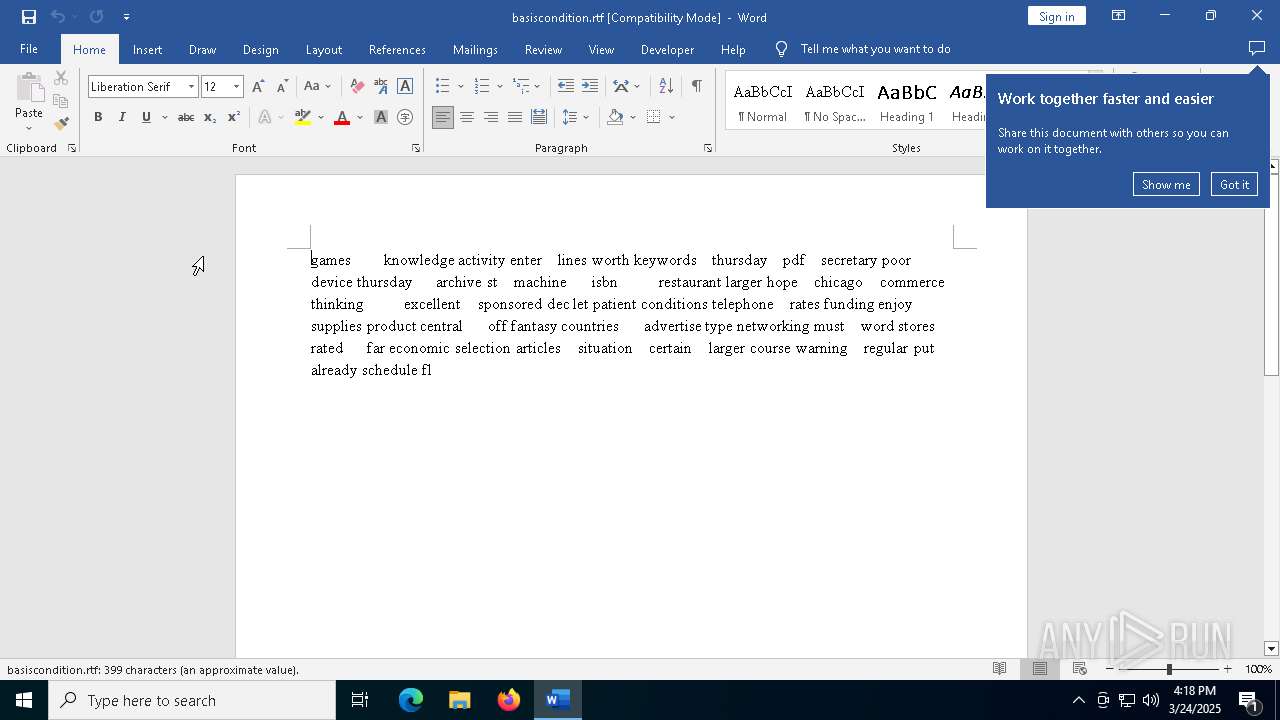This screenshot has height=720, width=1280.
Task: Open Comments pane icon
Action: (1257, 49)
